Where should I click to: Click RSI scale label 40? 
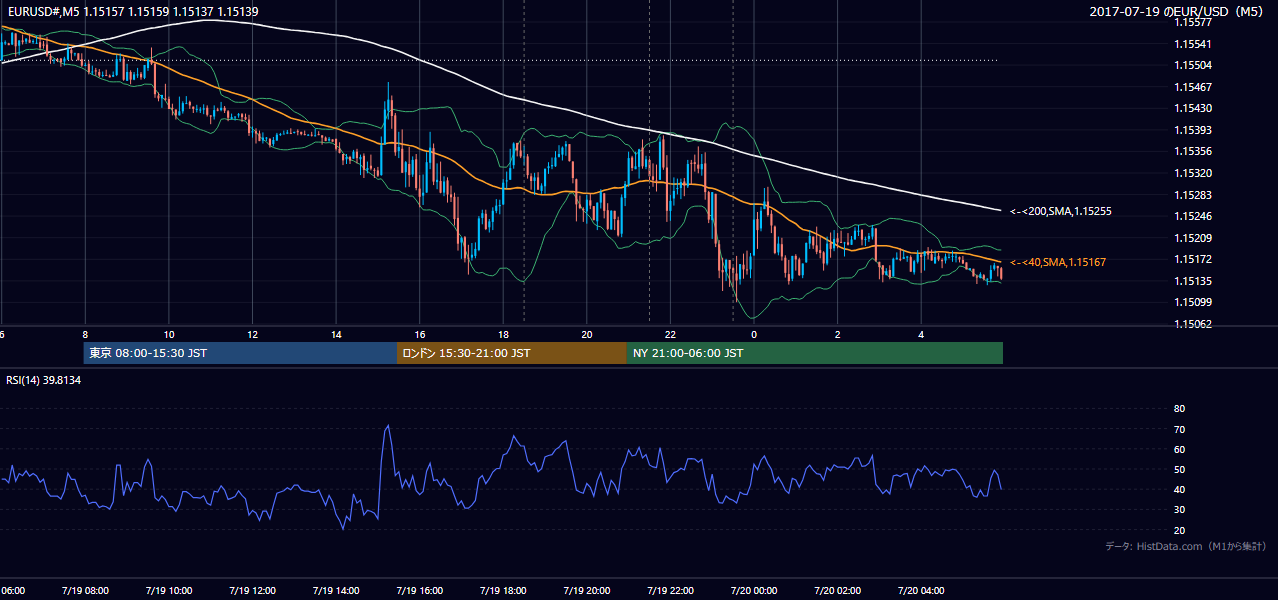[x=1179, y=490]
